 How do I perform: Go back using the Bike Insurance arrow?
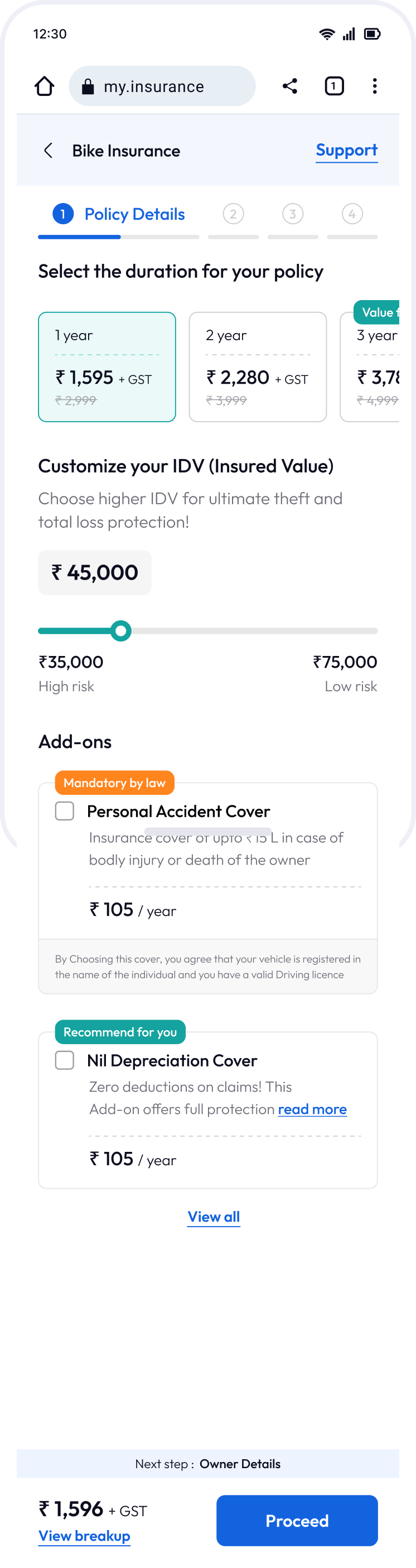[x=49, y=151]
